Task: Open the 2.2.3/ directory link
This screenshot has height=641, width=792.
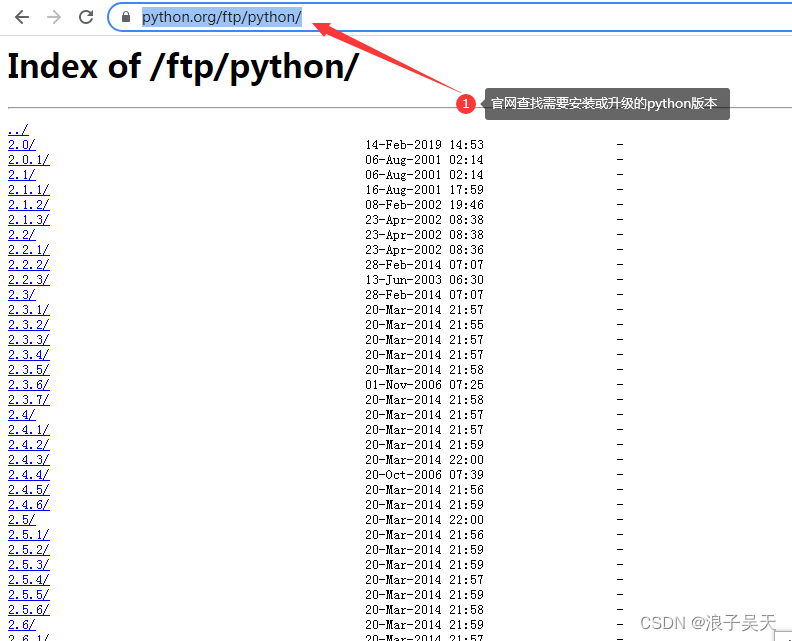Action: point(29,280)
